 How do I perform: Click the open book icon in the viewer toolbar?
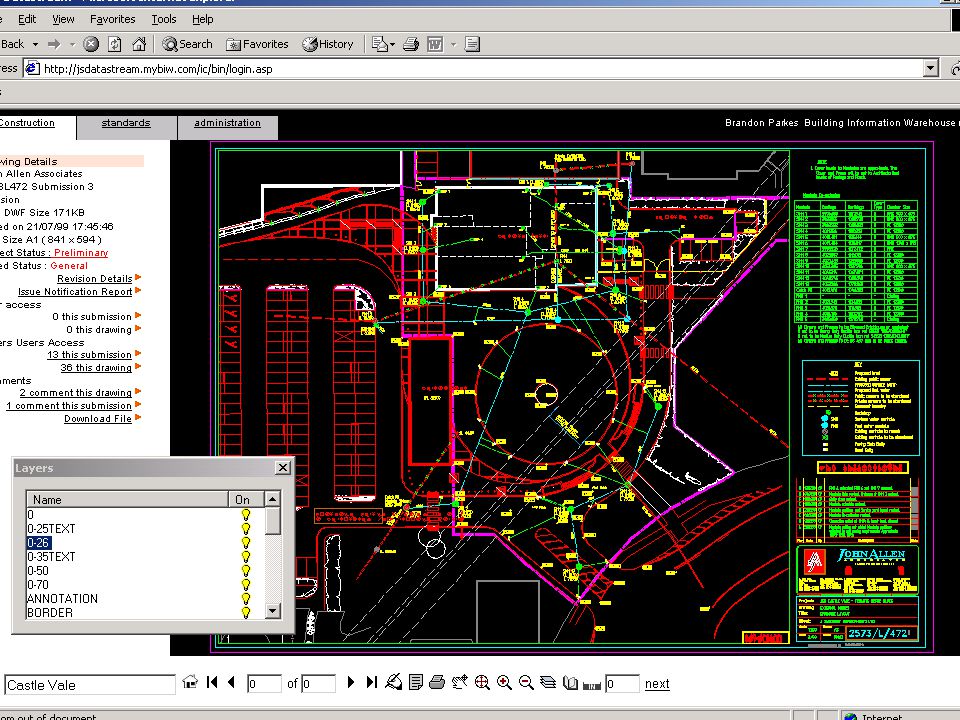570,682
